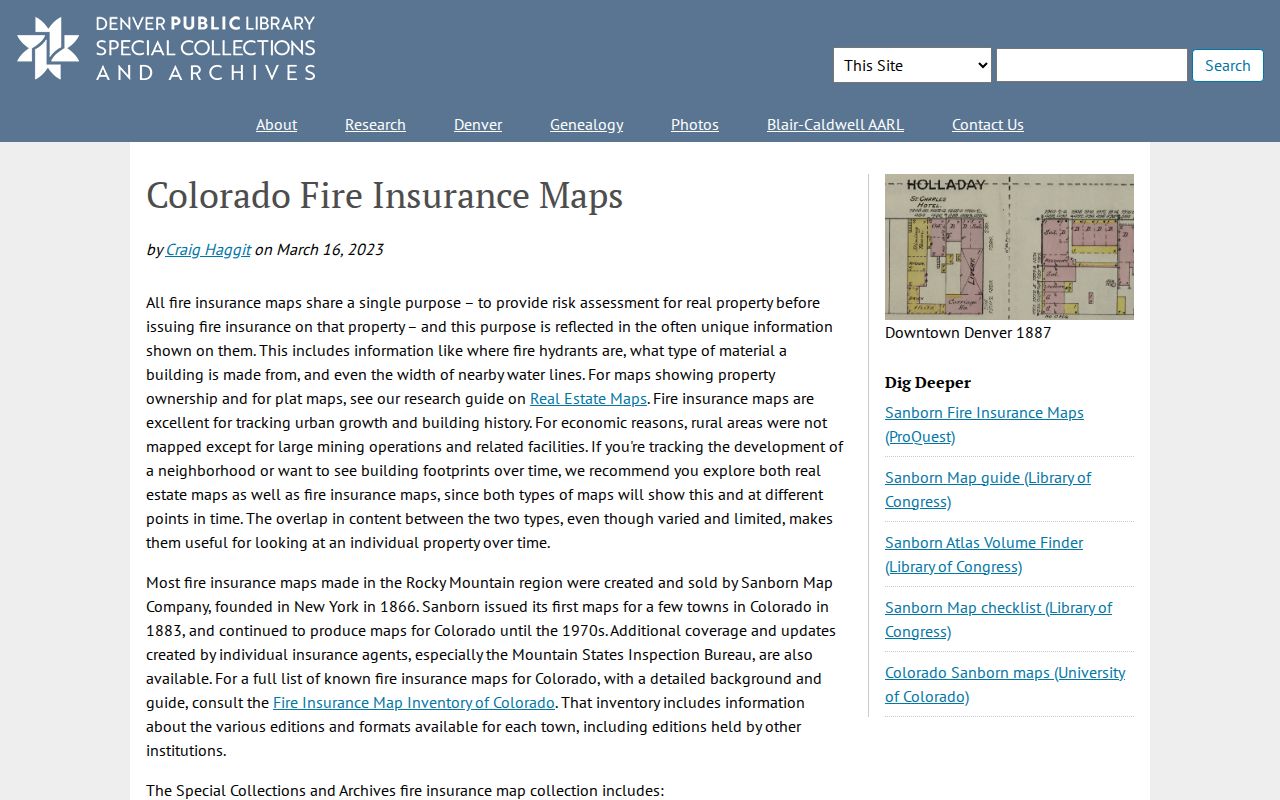Open Fire Insurance Map Inventory of Colorado link
Screen dimensions: 1280x800
[414, 702]
